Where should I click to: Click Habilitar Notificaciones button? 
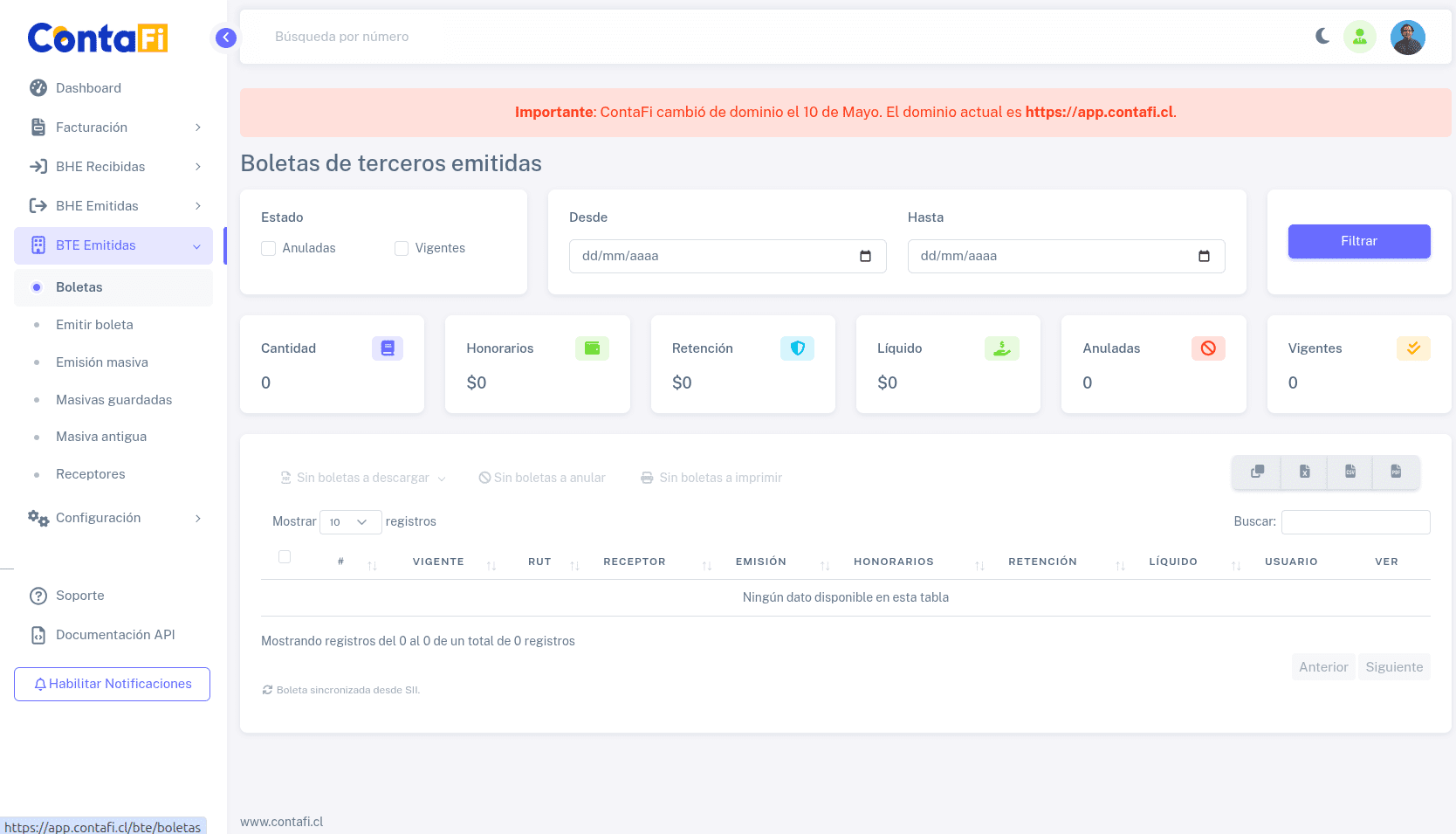[113, 684]
